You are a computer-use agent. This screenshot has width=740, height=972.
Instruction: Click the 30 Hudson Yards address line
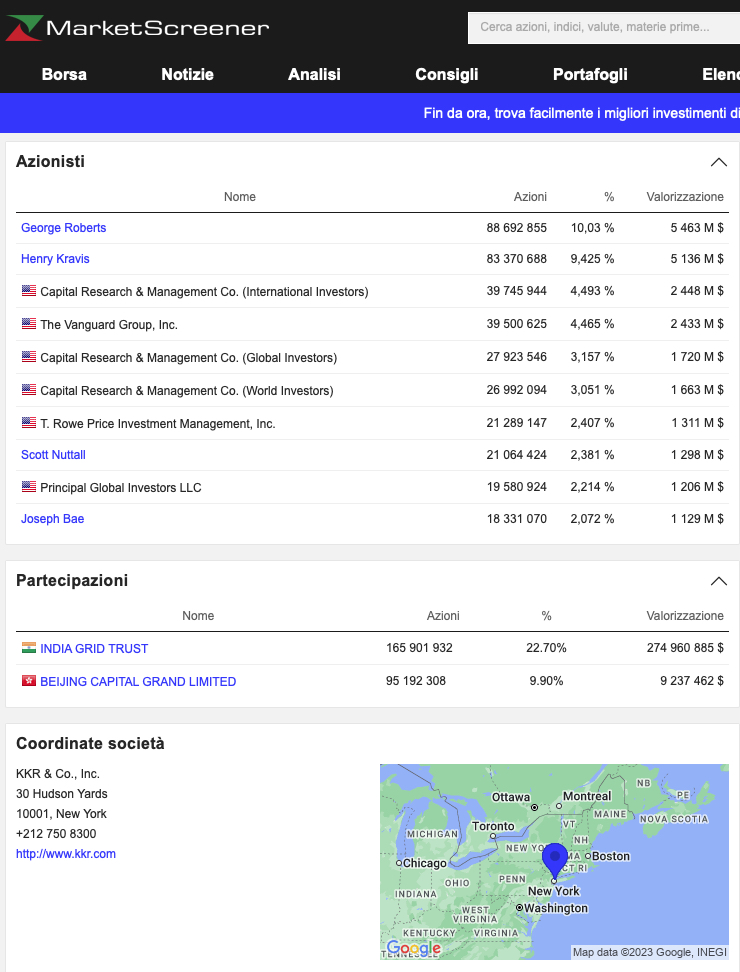tap(61, 793)
